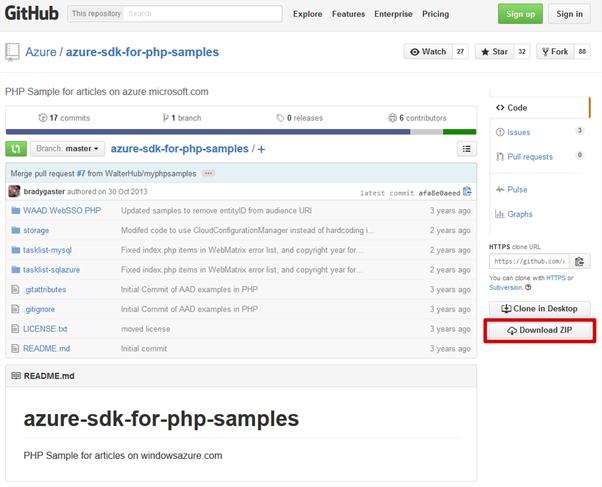Viewport: 602px width, 487px height.
Task: Click the search input field
Action: point(203,13)
